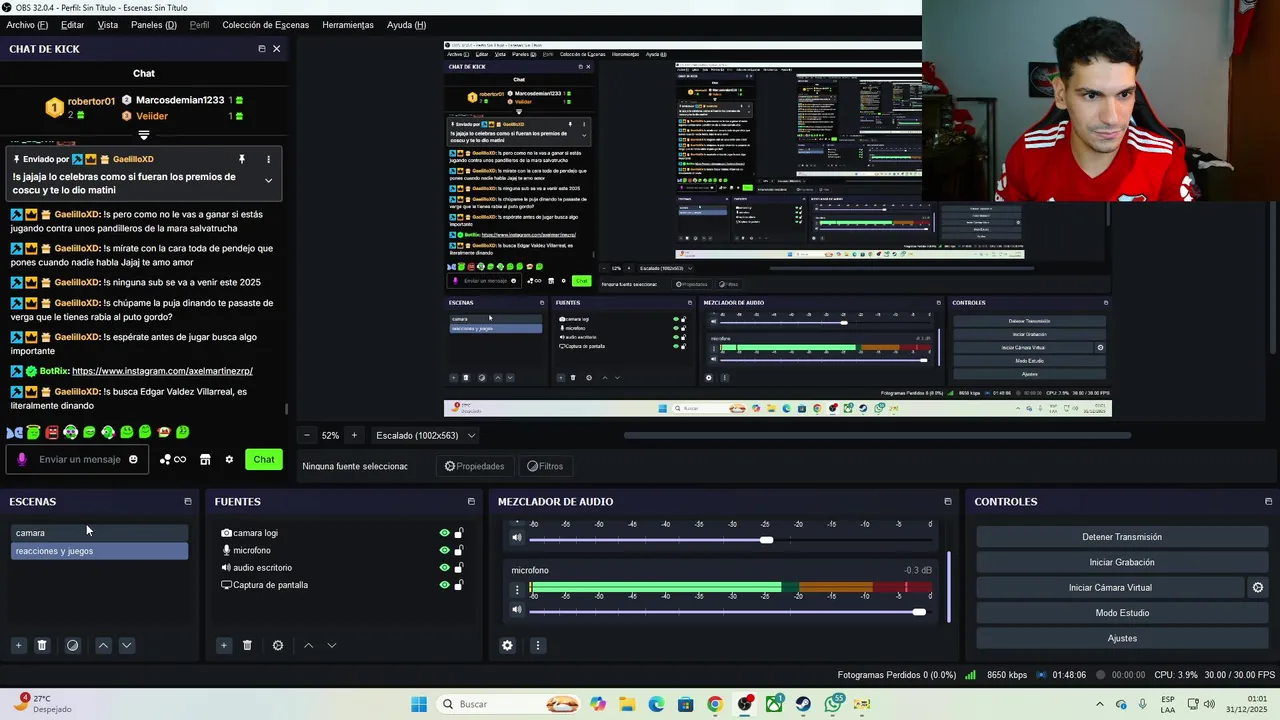The height and width of the screenshot is (720, 1280).
Task: Hide the Captura de pantalla source
Action: 444,585
